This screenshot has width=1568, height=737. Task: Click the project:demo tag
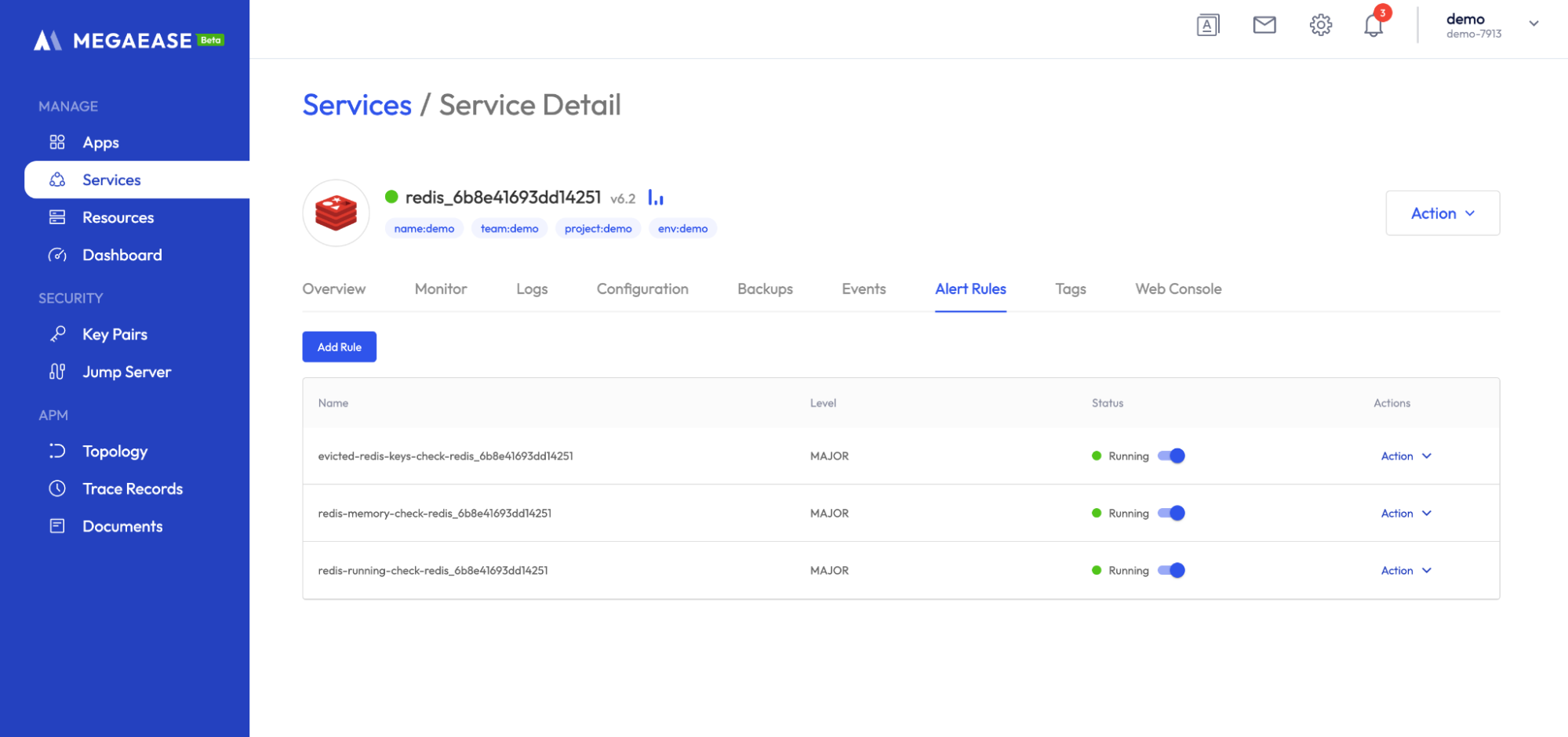(598, 228)
